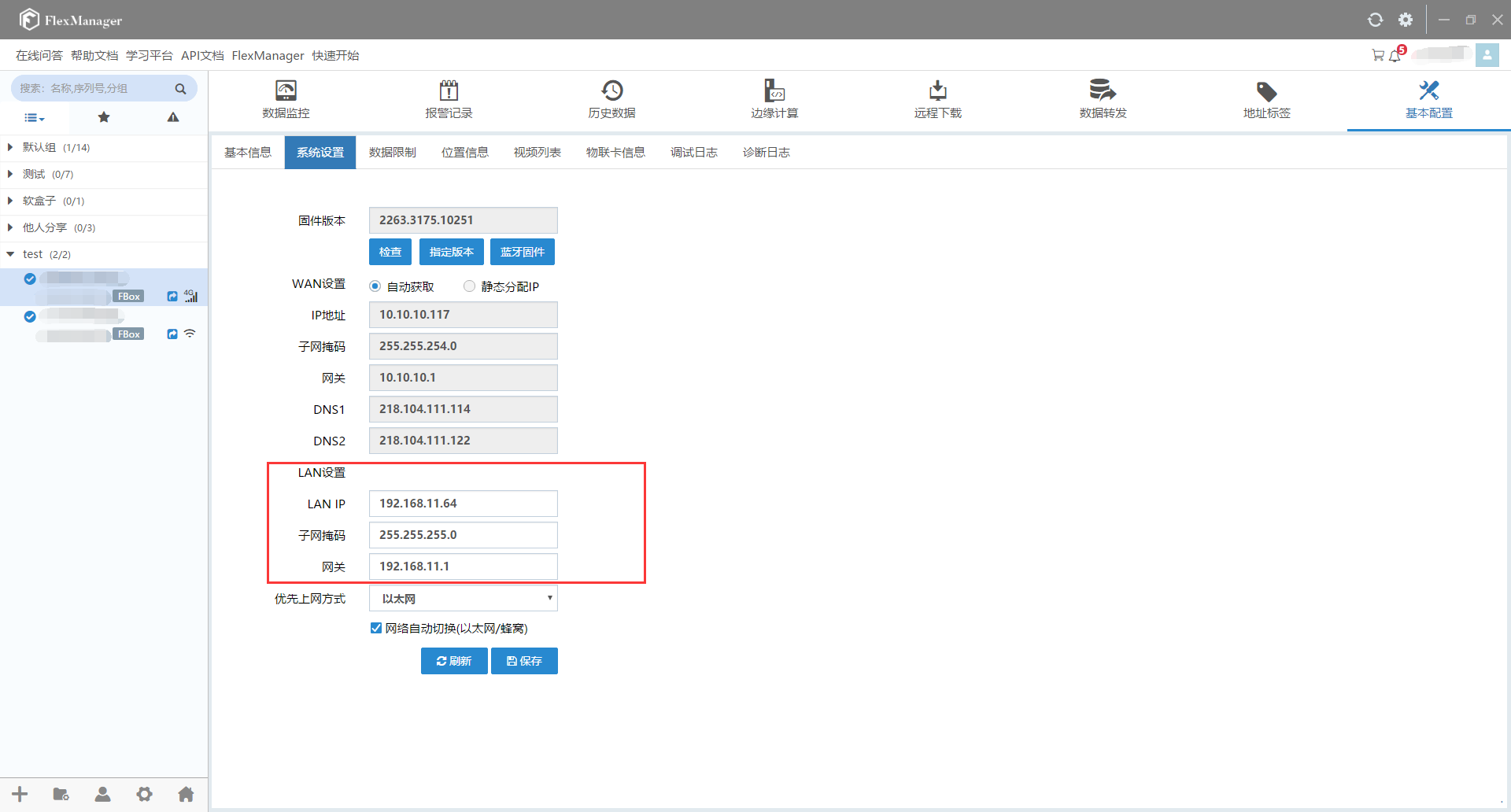The height and width of the screenshot is (812, 1511).
Task: Click the 检查 firmware check button
Action: pyautogui.click(x=390, y=252)
